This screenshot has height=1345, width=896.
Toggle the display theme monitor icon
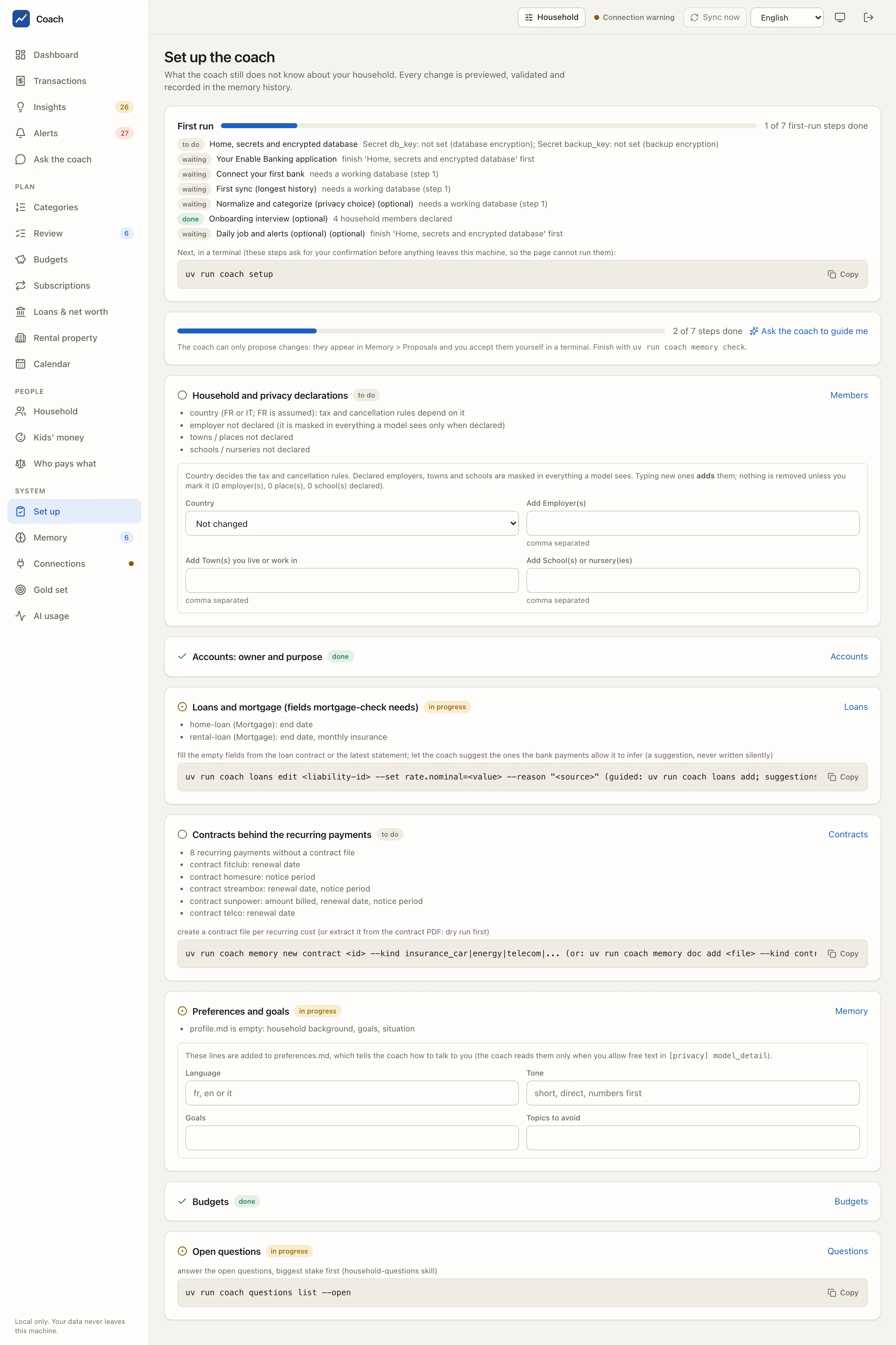[840, 18]
